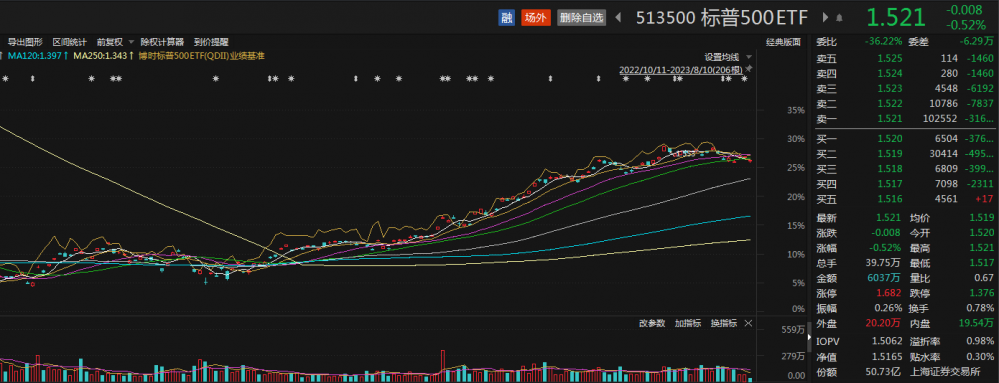This screenshot has width=999, height=383.
Task: Click the 买二 volume 30414
Action: click(944, 154)
